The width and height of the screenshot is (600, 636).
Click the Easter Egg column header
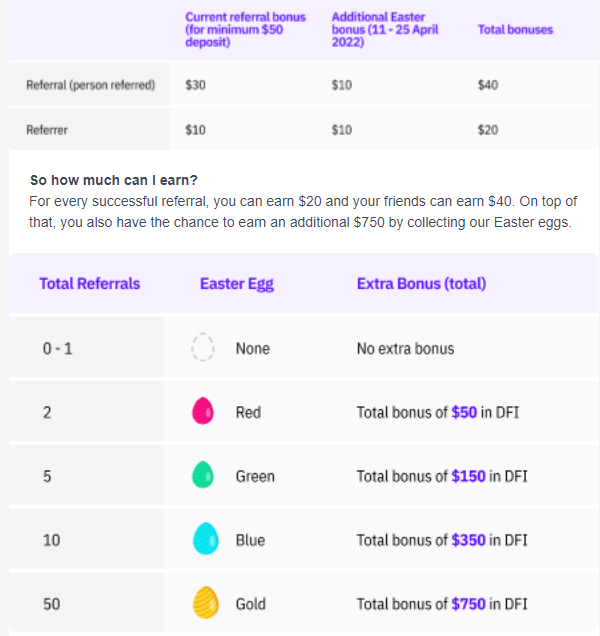tap(236, 284)
